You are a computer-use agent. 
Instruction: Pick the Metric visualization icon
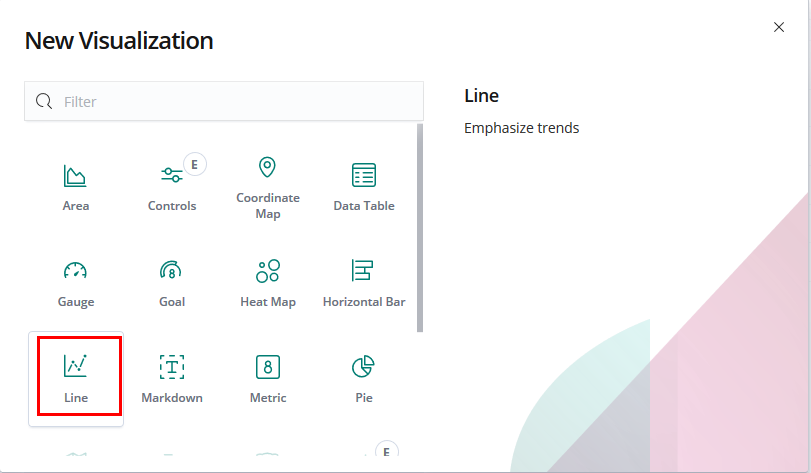[267, 367]
